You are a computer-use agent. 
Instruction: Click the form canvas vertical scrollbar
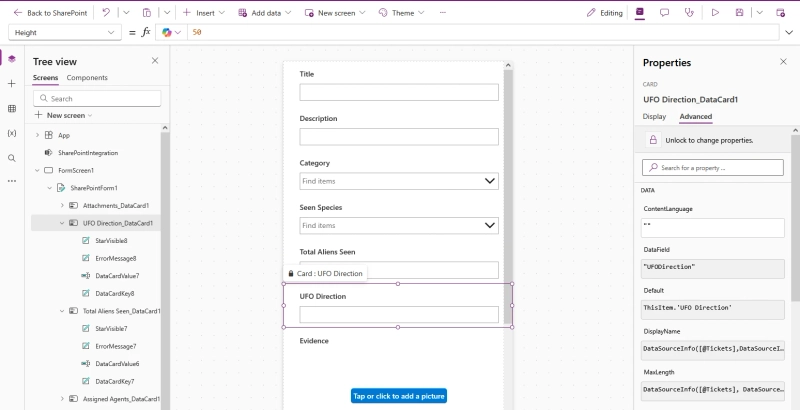pyautogui.click(x=508, y=197)
